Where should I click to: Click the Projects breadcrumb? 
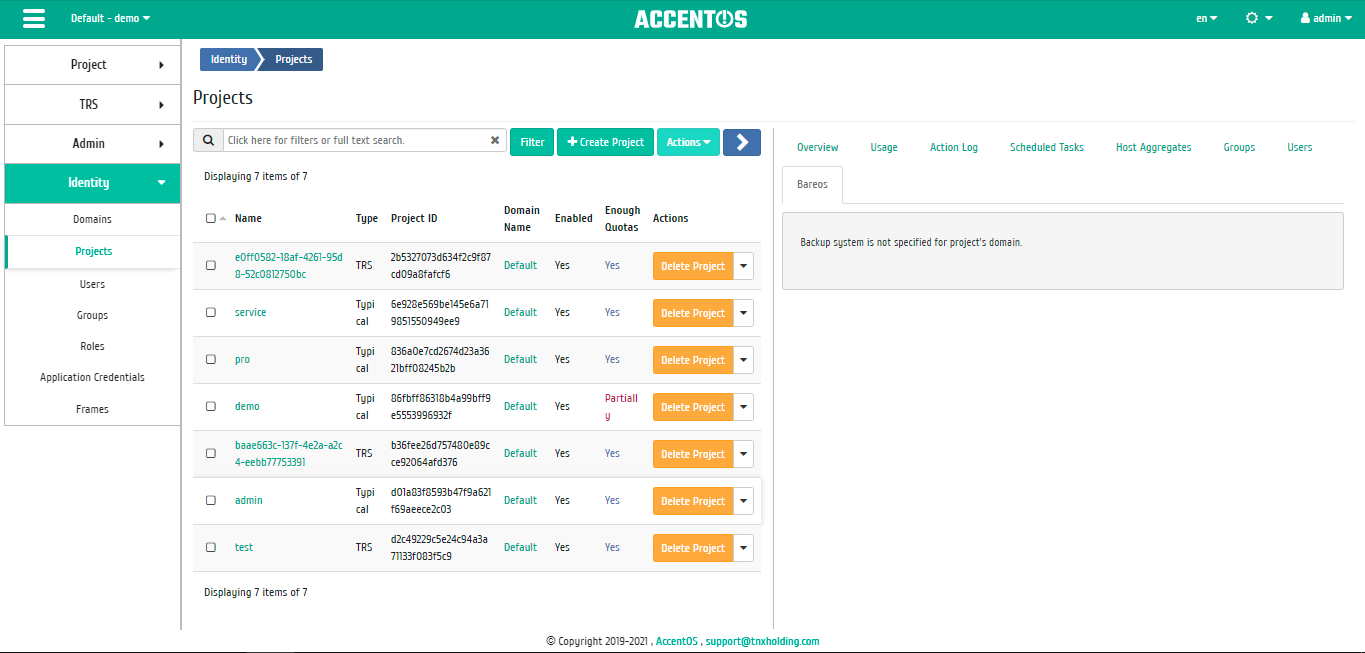(294, 59)
